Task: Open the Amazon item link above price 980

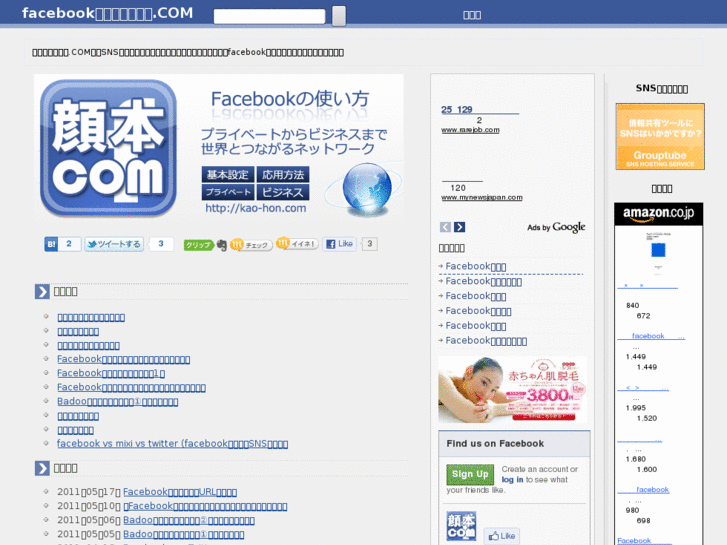Action: pos(644,490)
